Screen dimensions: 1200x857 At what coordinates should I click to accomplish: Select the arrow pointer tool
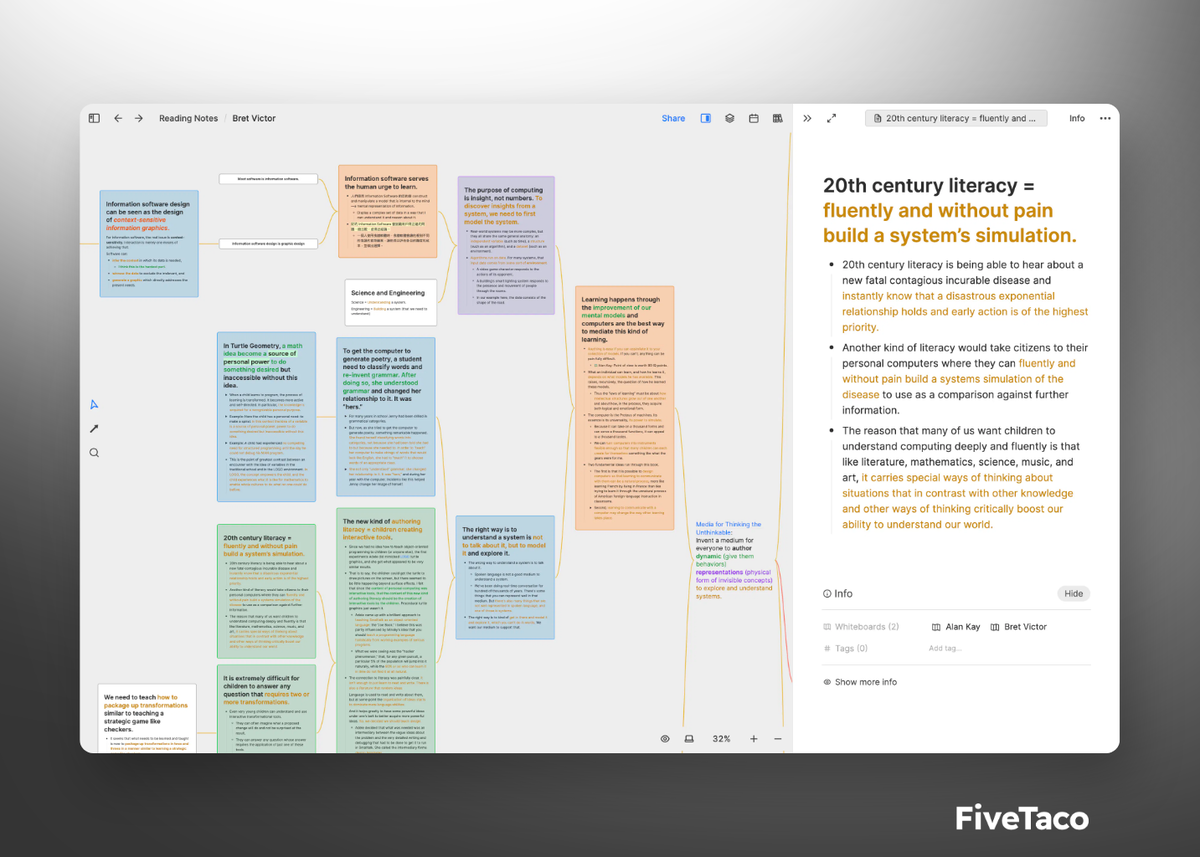tap(94, 405)
